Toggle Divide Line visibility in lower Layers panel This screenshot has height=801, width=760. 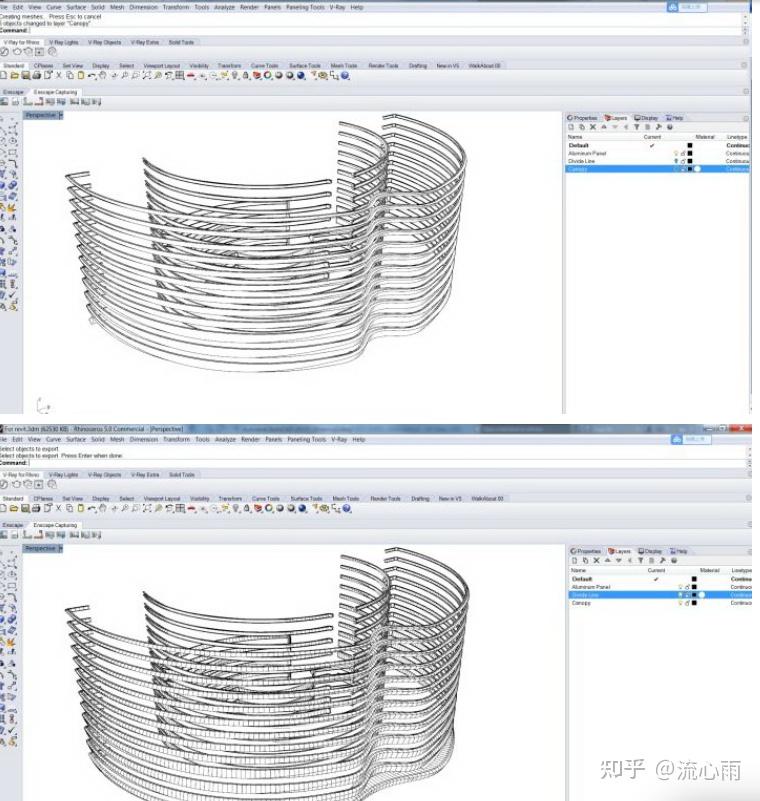(x=680, y=595)
